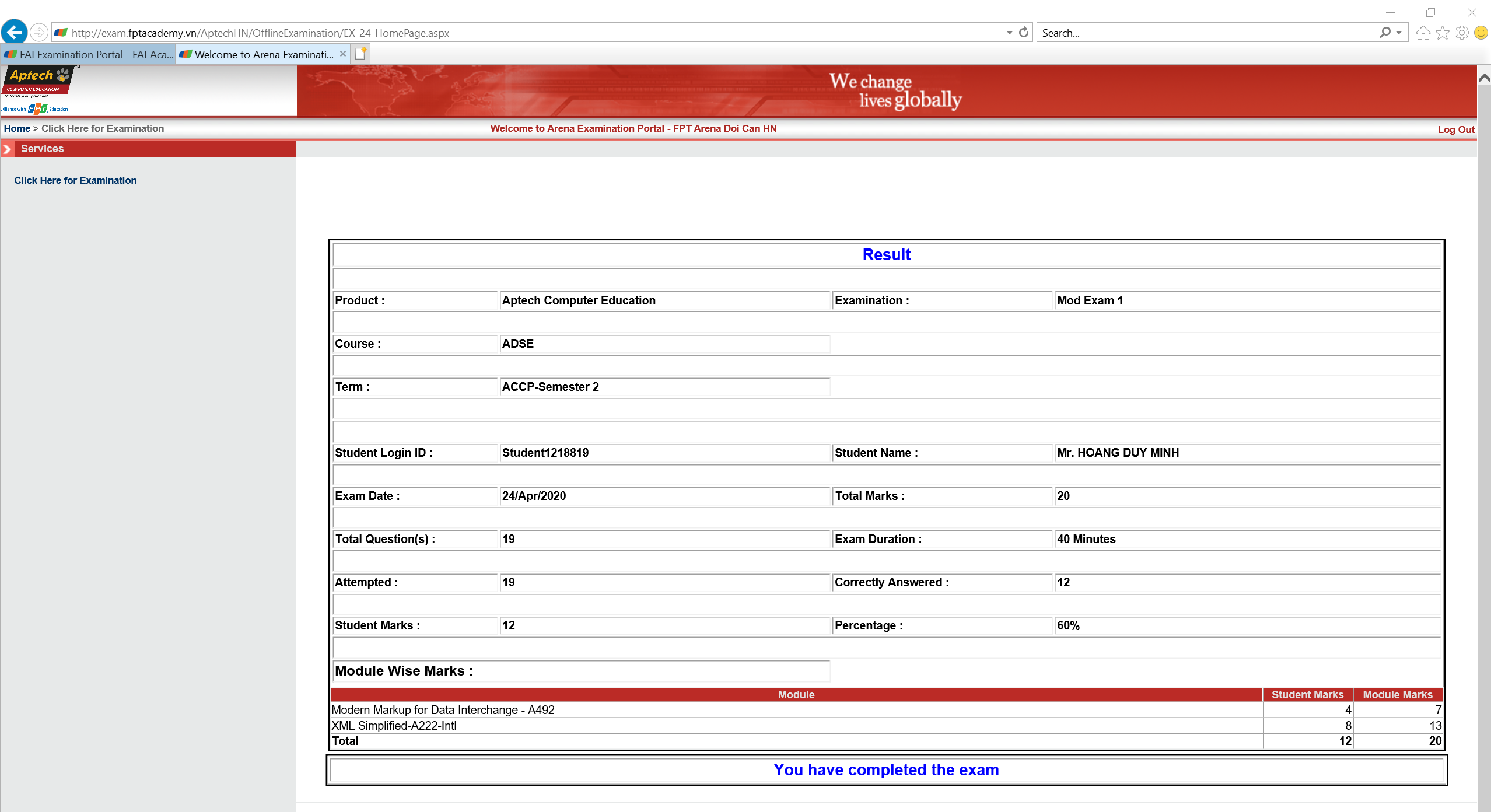Viewport: 1491px width, 812px height.
Task: Click the browser Forward arrow button
Action: [38, 33]
